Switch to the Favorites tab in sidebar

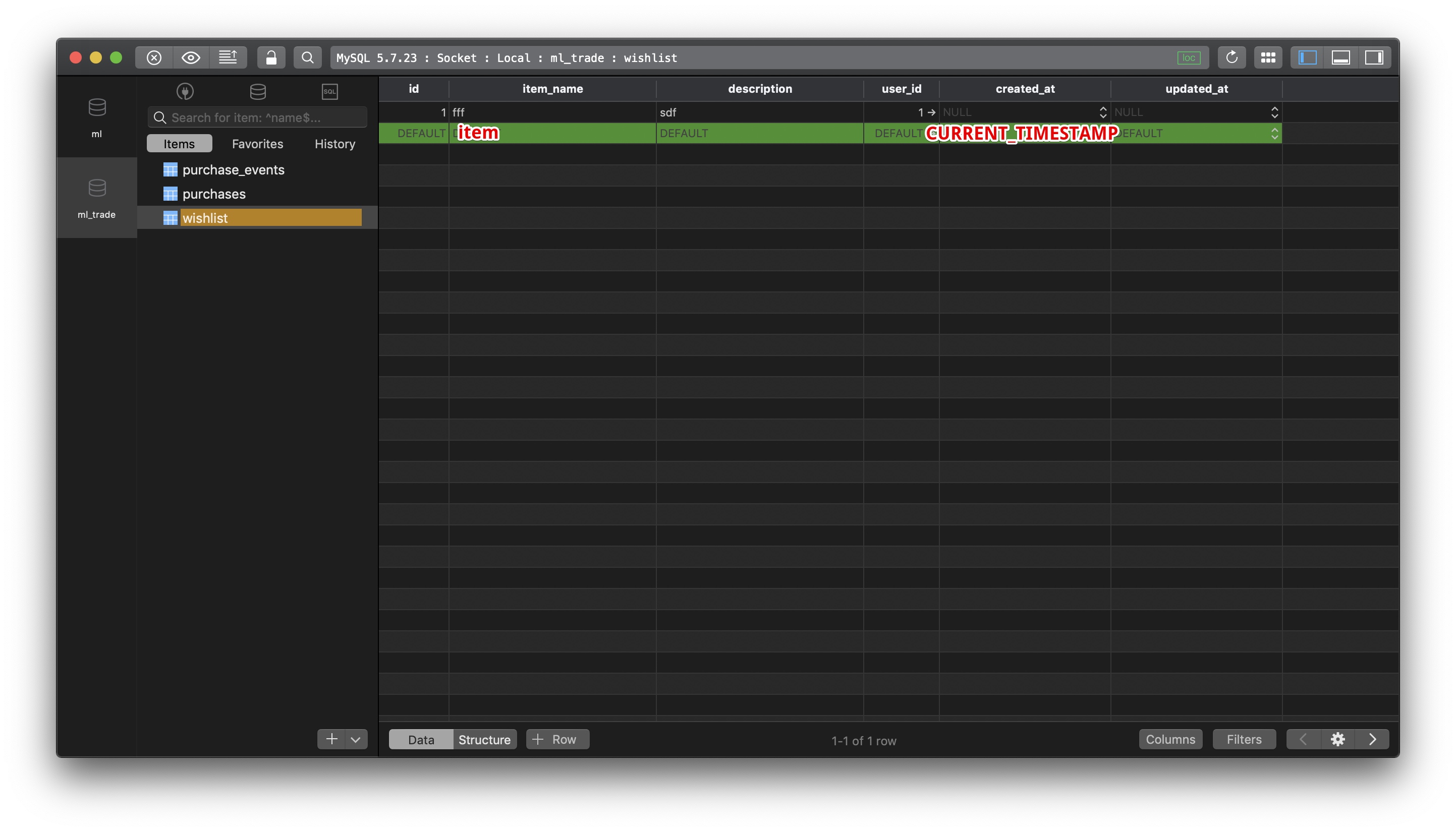257,143
